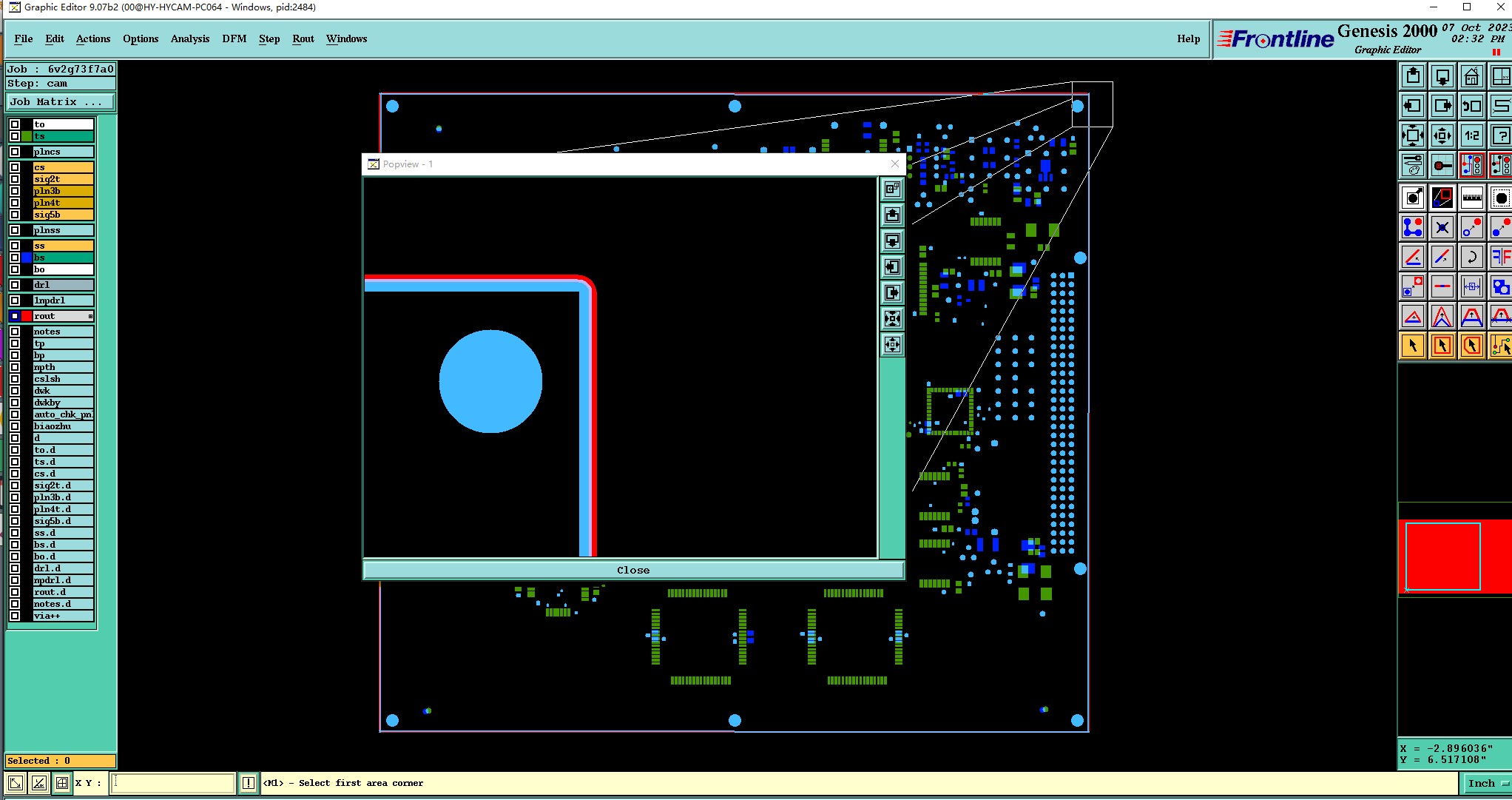Click the snap to grid key icon
This screenshot has width=1512, height=800.
[x=1442, y=165]
